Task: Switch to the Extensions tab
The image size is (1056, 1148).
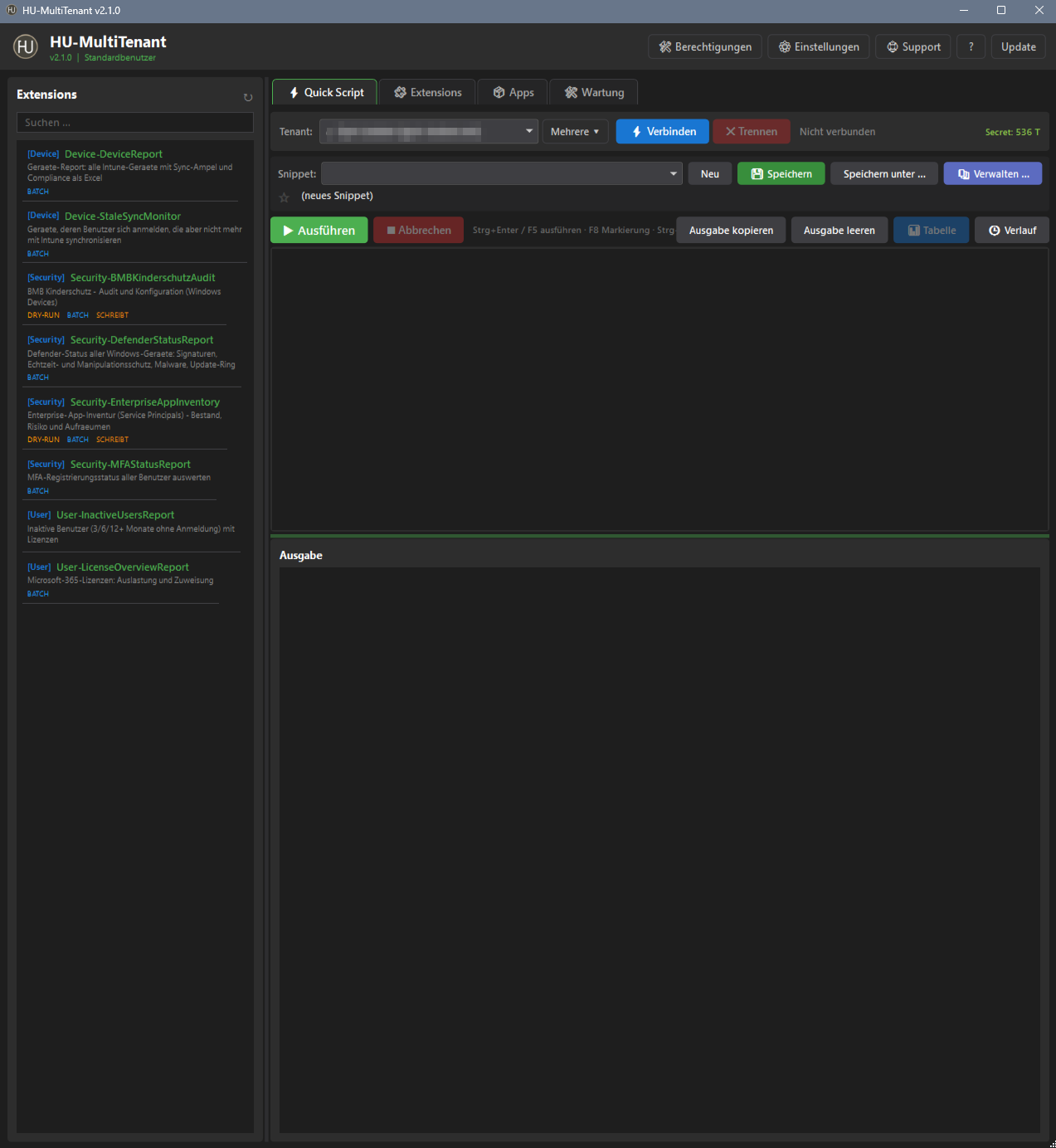Action: tap(427, 92)
